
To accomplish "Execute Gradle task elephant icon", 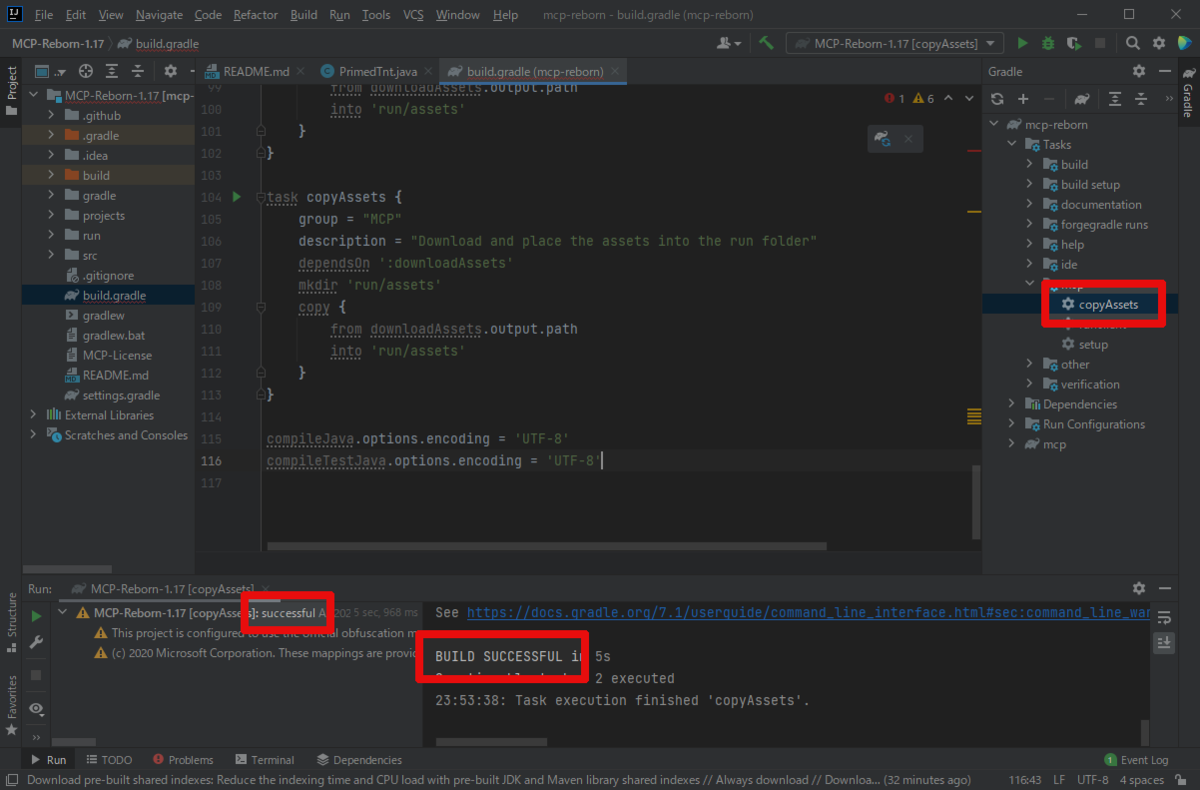I will tap(1082, 98).
